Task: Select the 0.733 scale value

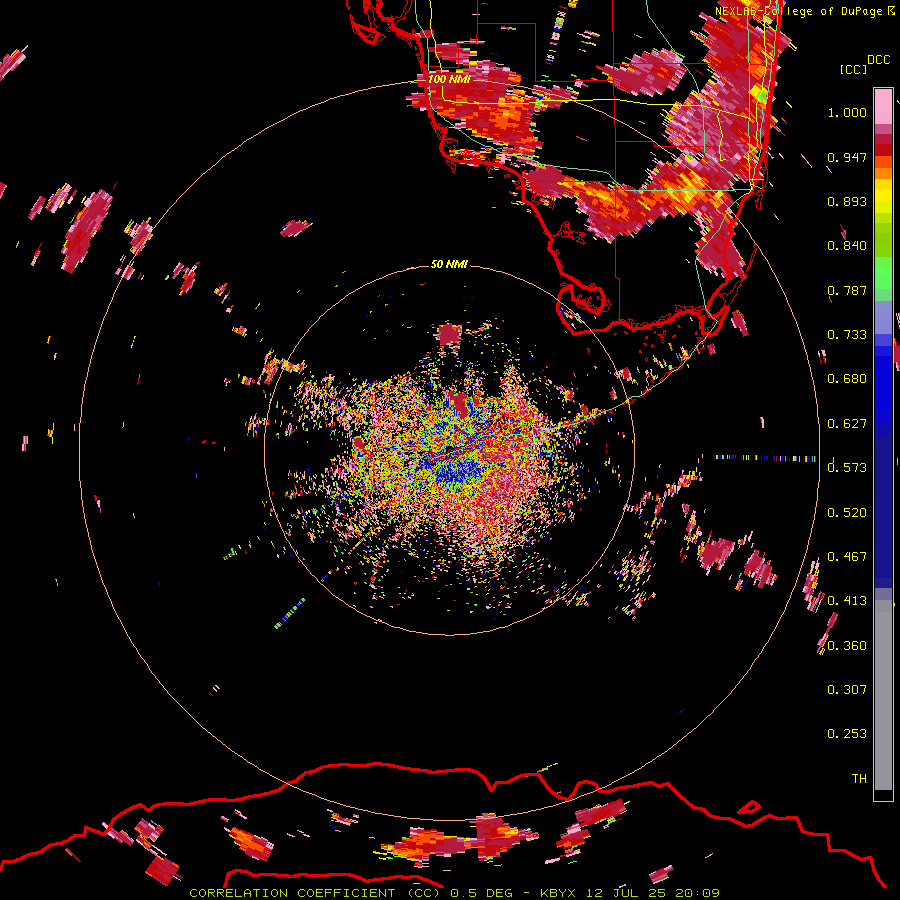Action: (x=847, y=335)
